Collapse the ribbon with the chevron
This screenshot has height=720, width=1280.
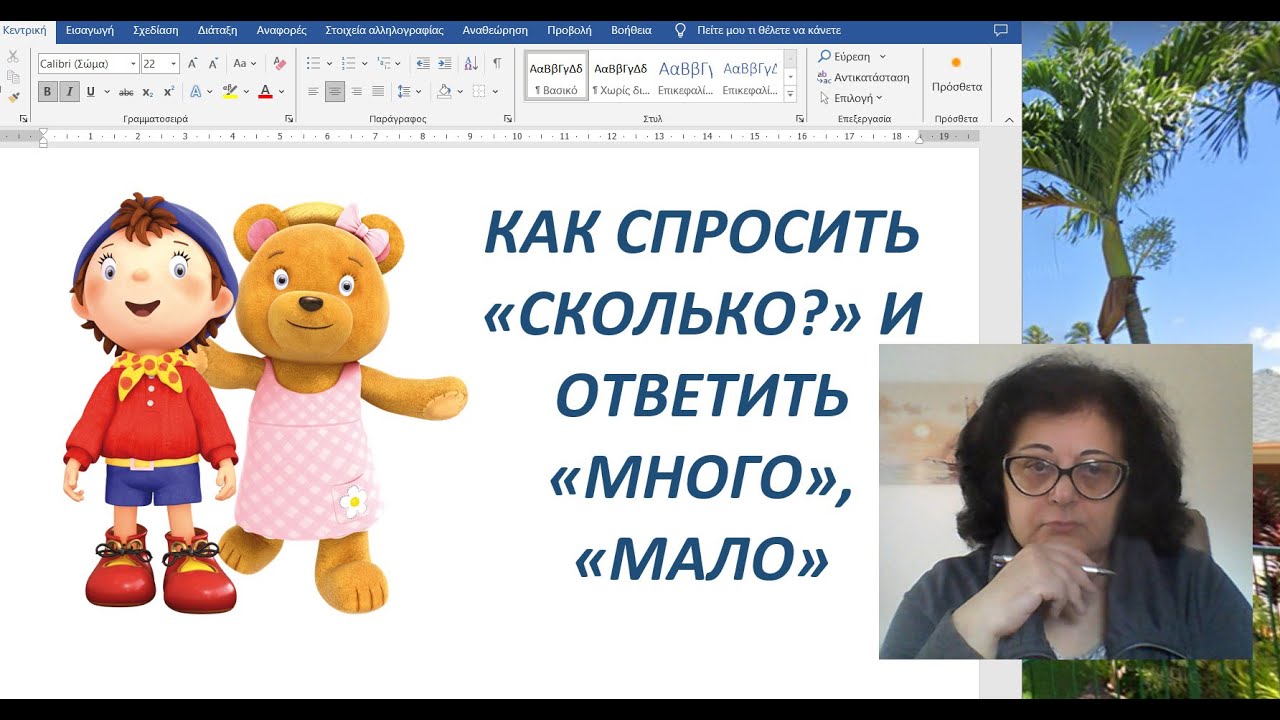(x=1008, y=119)
